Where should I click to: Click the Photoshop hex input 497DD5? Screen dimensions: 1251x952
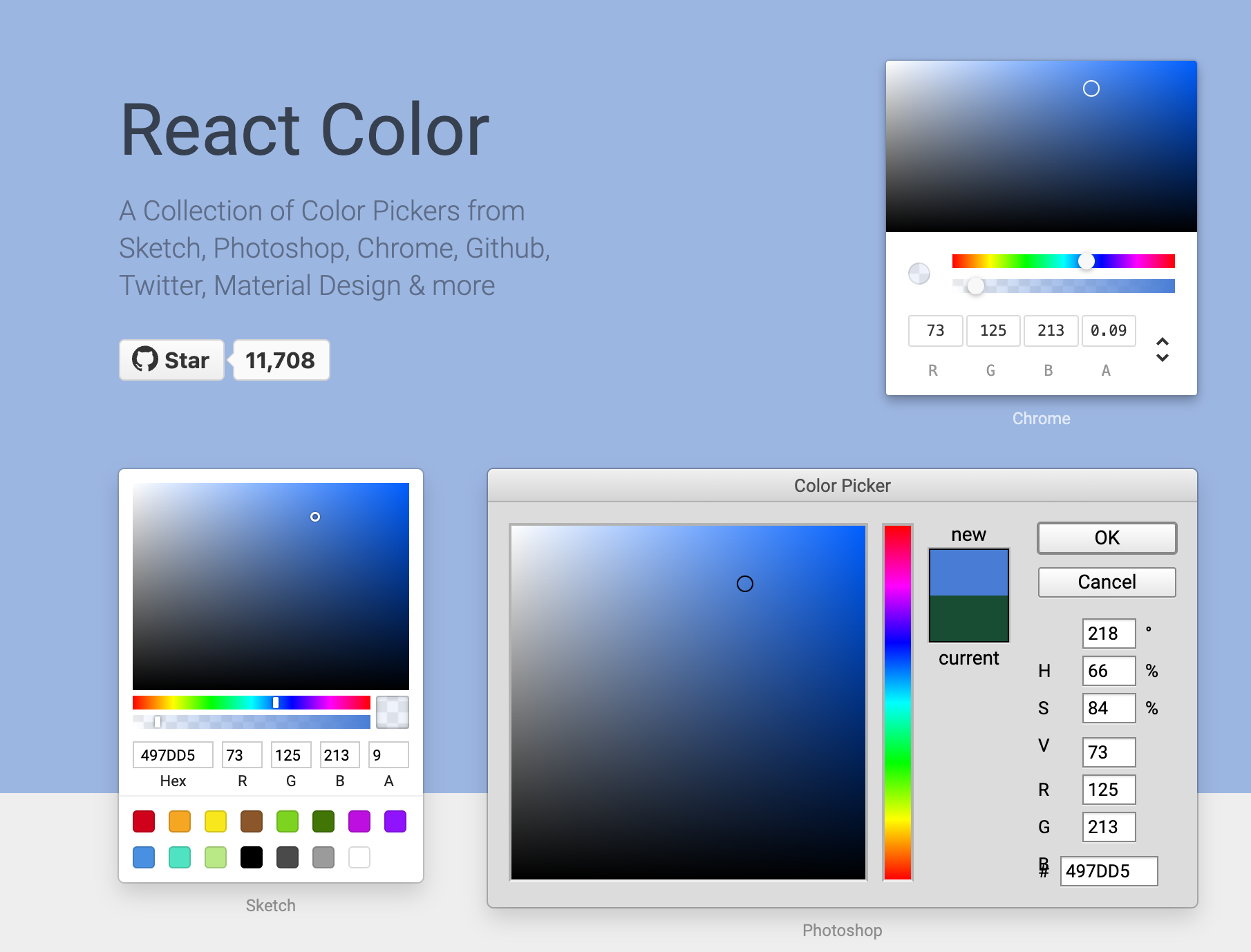(x=1109, y=871)
